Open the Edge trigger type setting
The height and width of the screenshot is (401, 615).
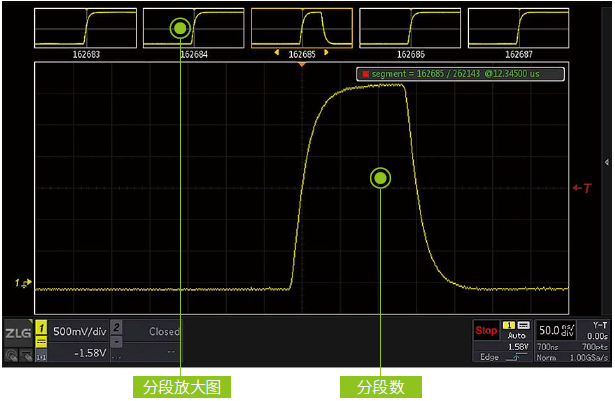tap(493, 357)
